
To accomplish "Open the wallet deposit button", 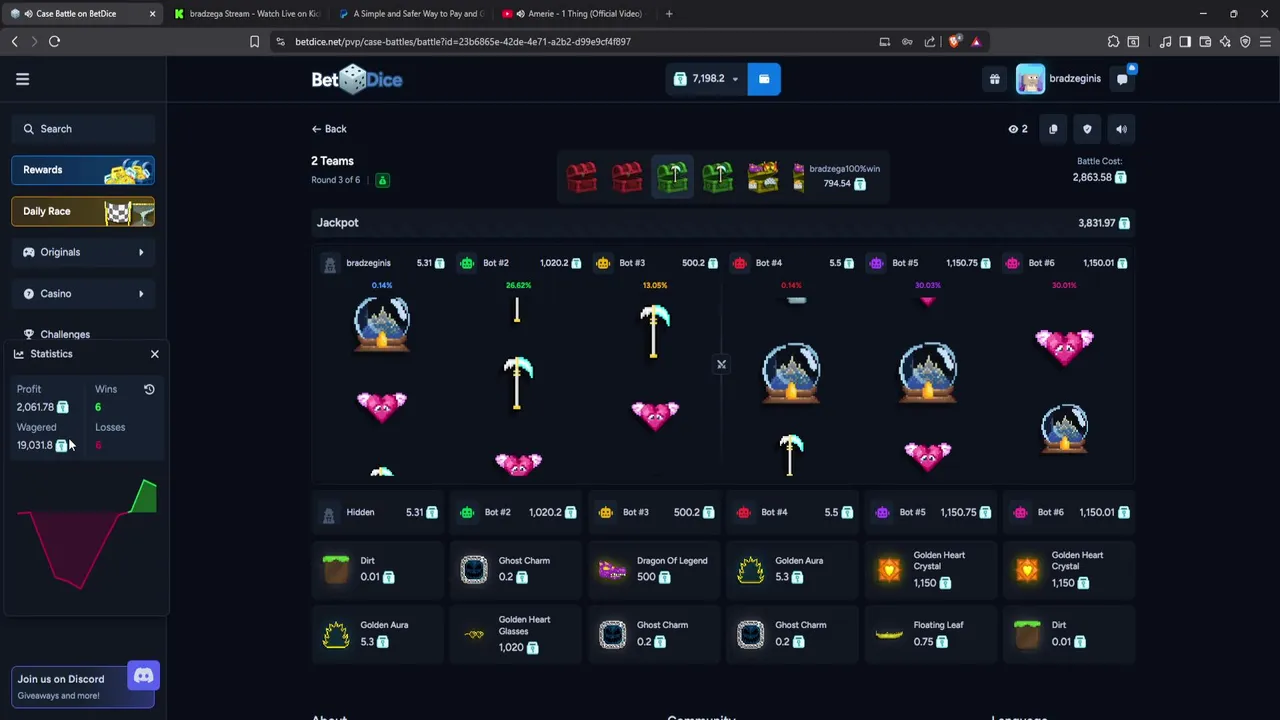I will tap(764, 79).
